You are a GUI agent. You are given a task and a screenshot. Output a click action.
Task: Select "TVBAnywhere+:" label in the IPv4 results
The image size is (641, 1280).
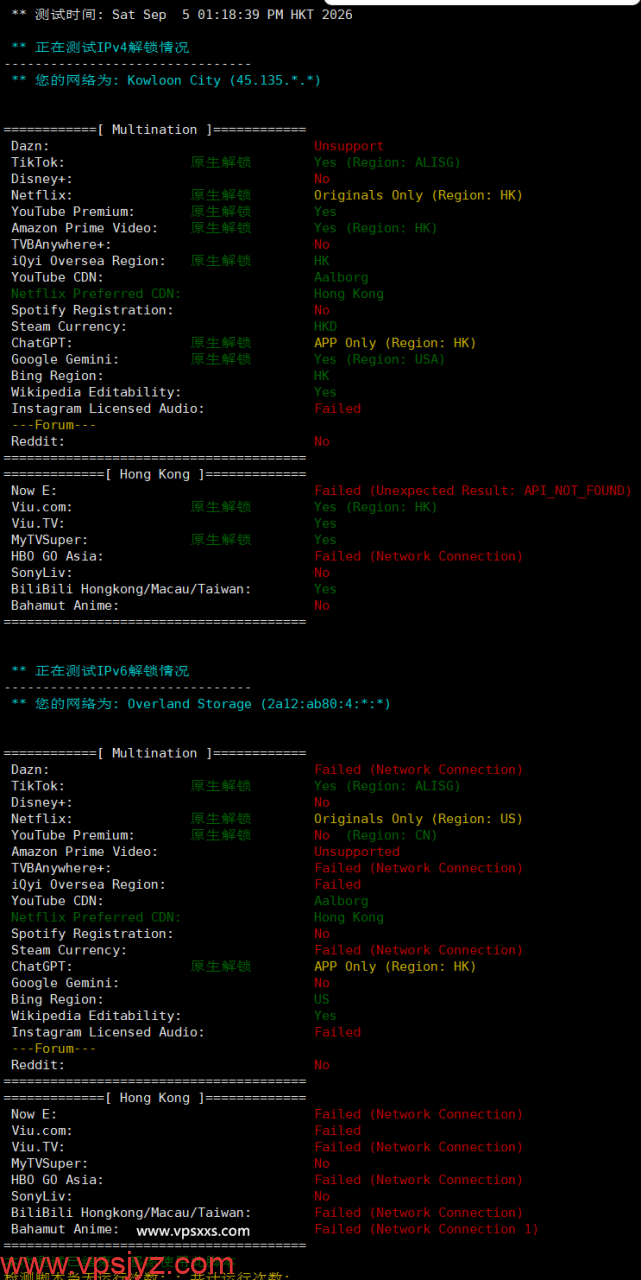(x=62, y=244)
